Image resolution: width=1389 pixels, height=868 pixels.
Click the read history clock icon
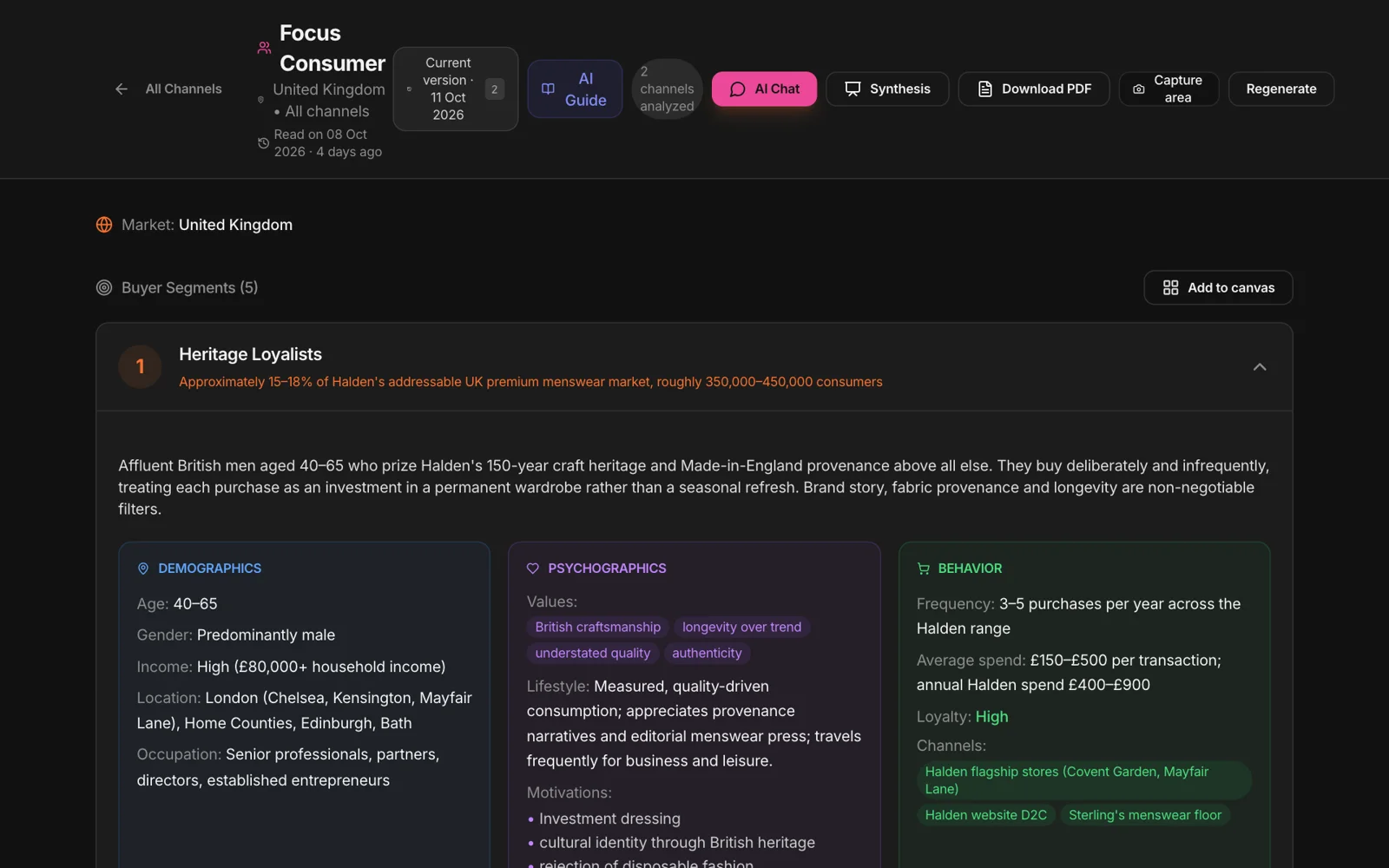[x=263, y=143]
